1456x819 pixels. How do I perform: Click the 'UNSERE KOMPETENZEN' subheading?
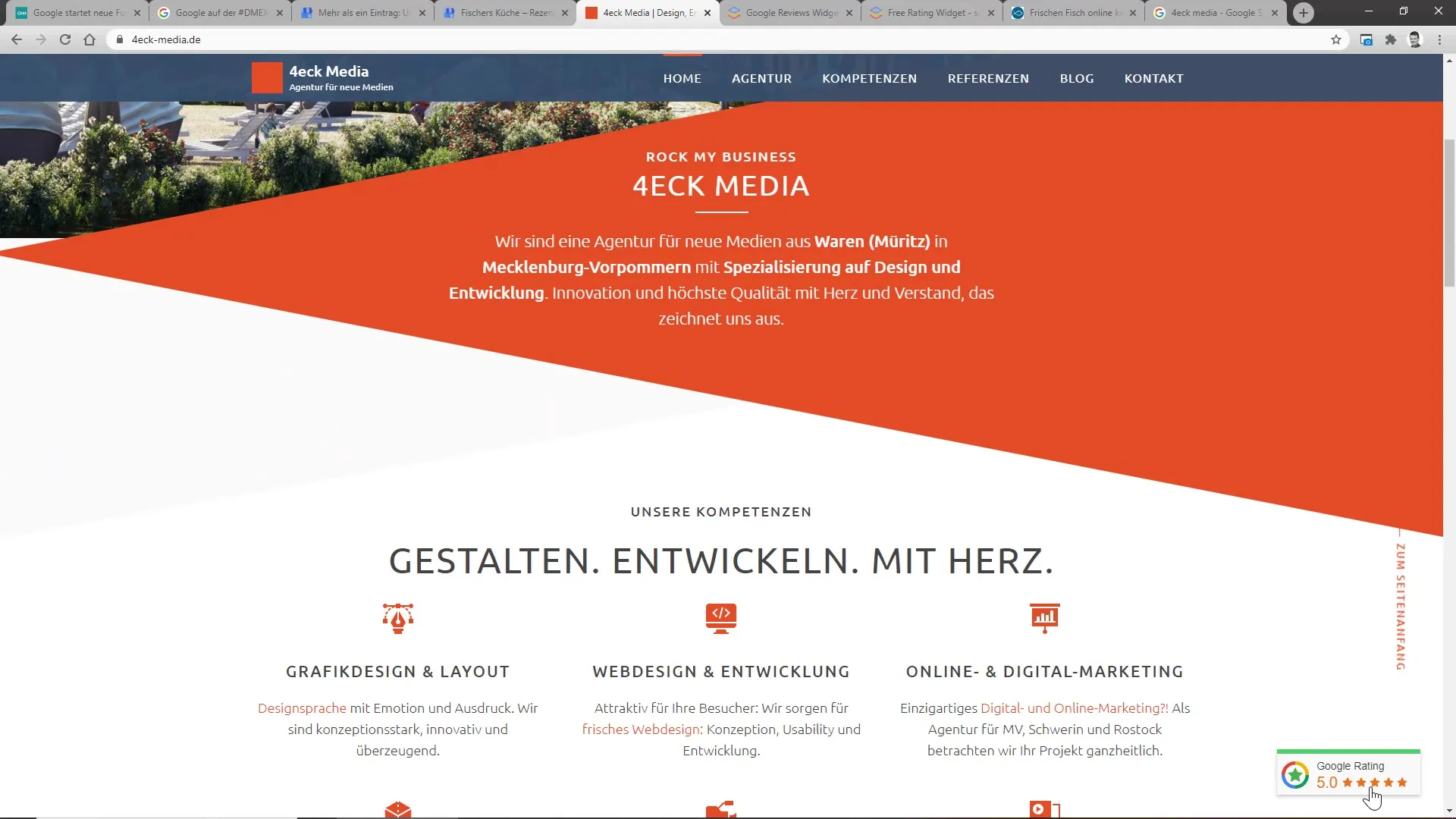click(x=721, y=512)
